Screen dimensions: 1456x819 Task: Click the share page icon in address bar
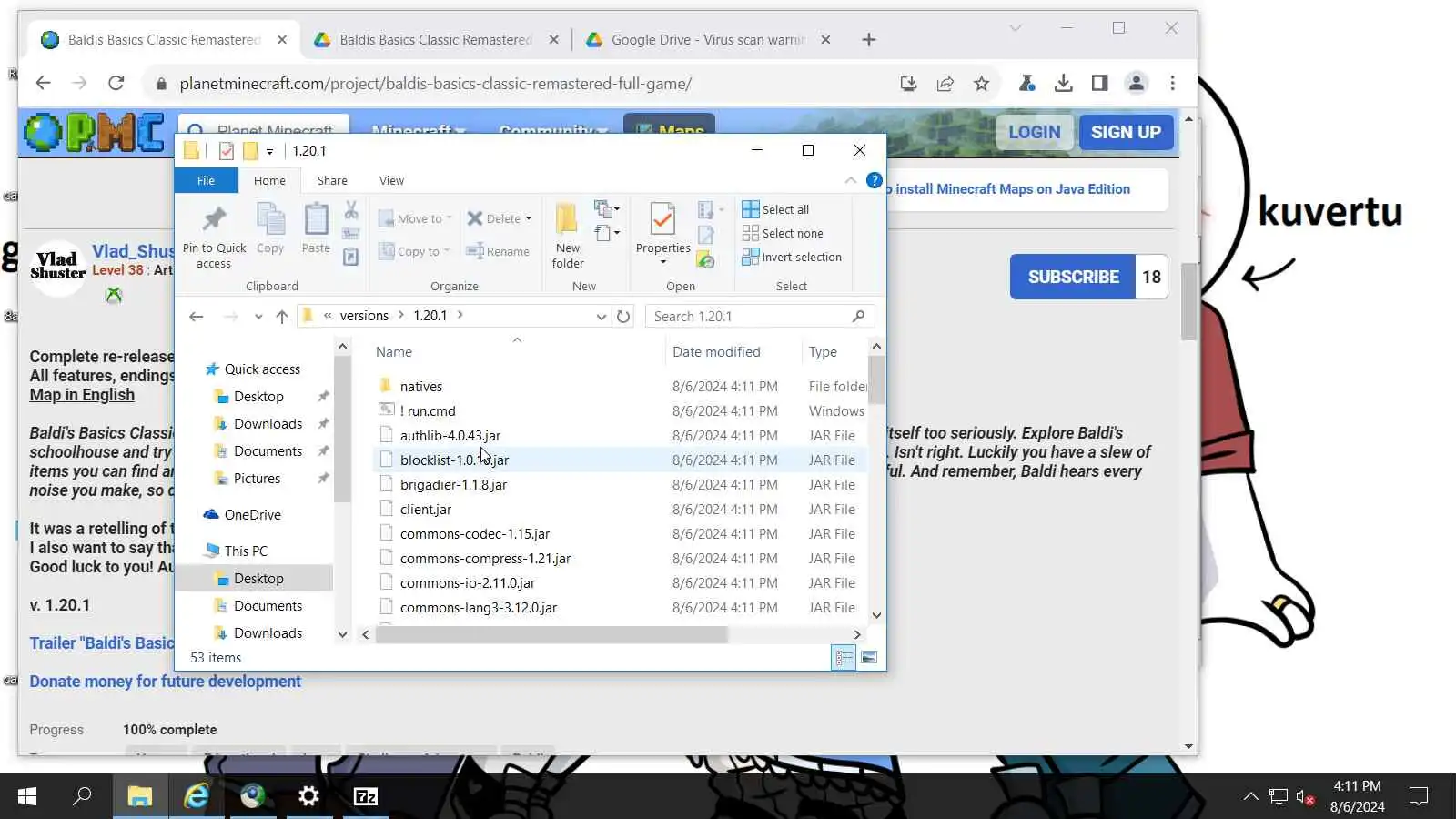click(945, 84)
